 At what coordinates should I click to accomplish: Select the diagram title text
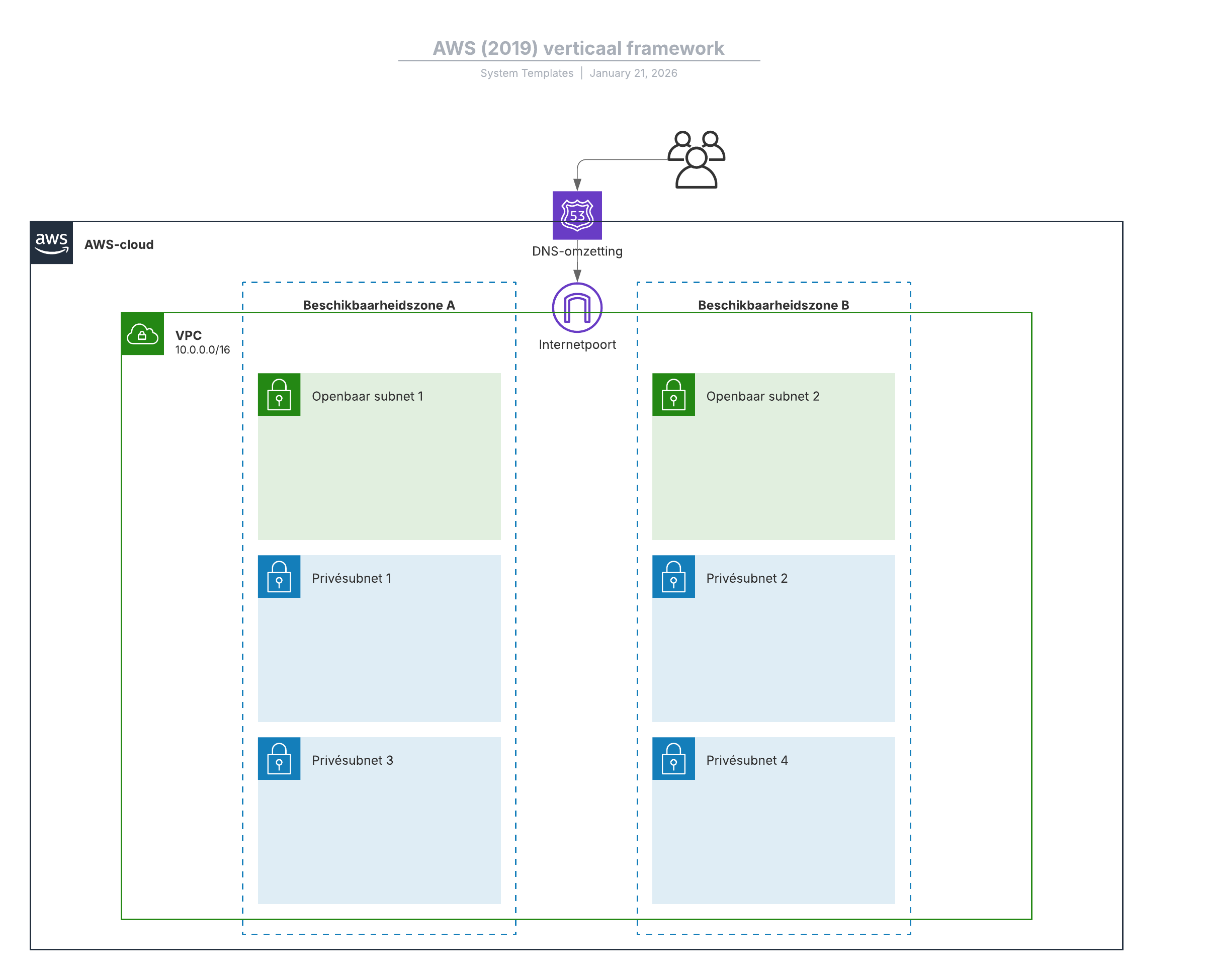pyautogui.click(x=578, y=48)
